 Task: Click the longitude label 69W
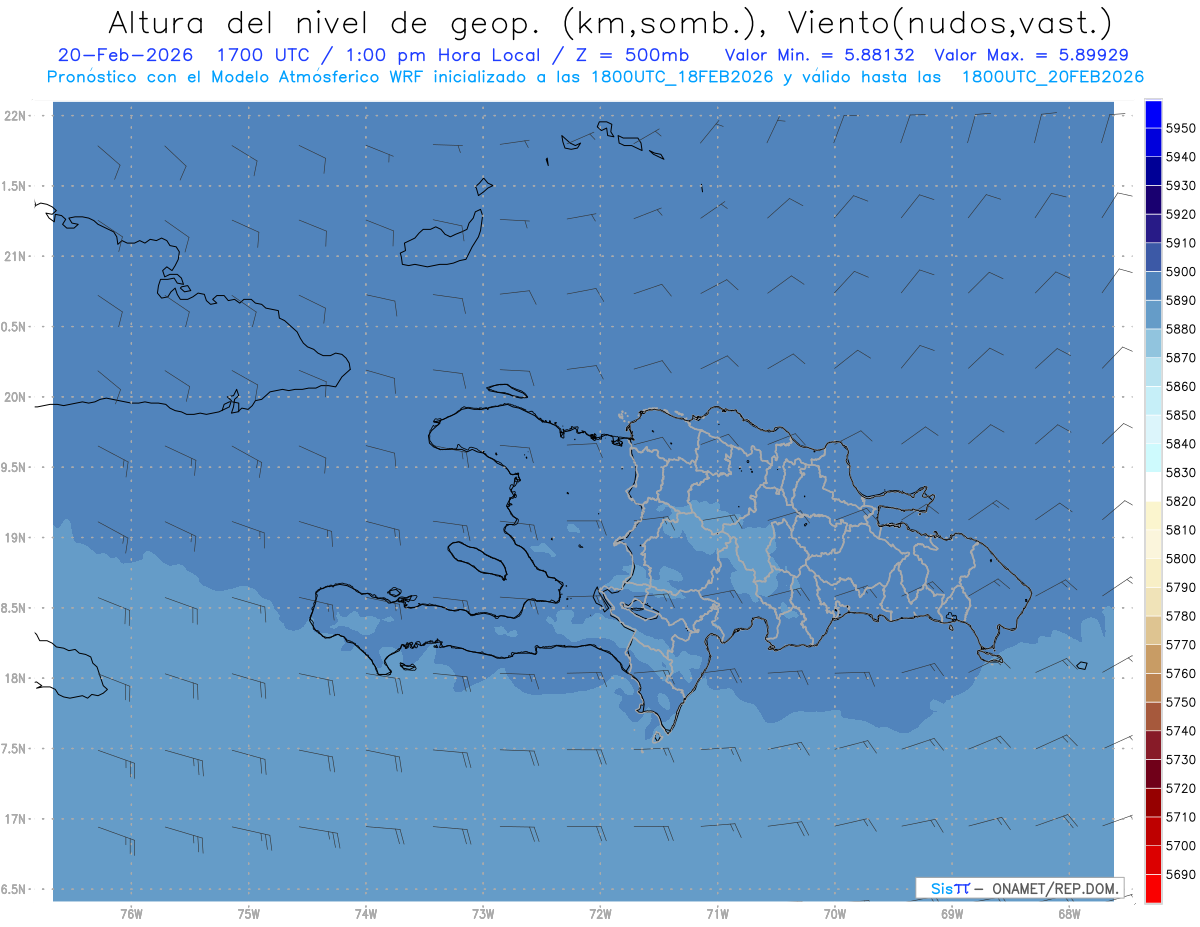[x=952, y=914]
